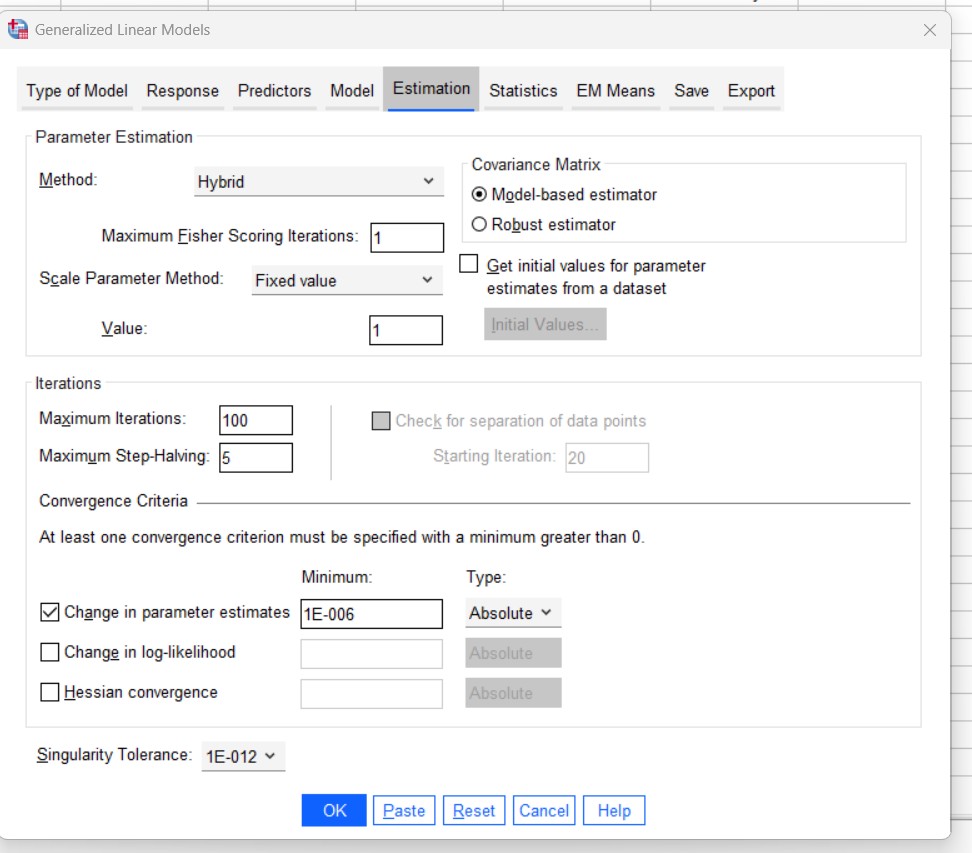Open the Scale Parameter Method dropdown

(x=346, y=281)
